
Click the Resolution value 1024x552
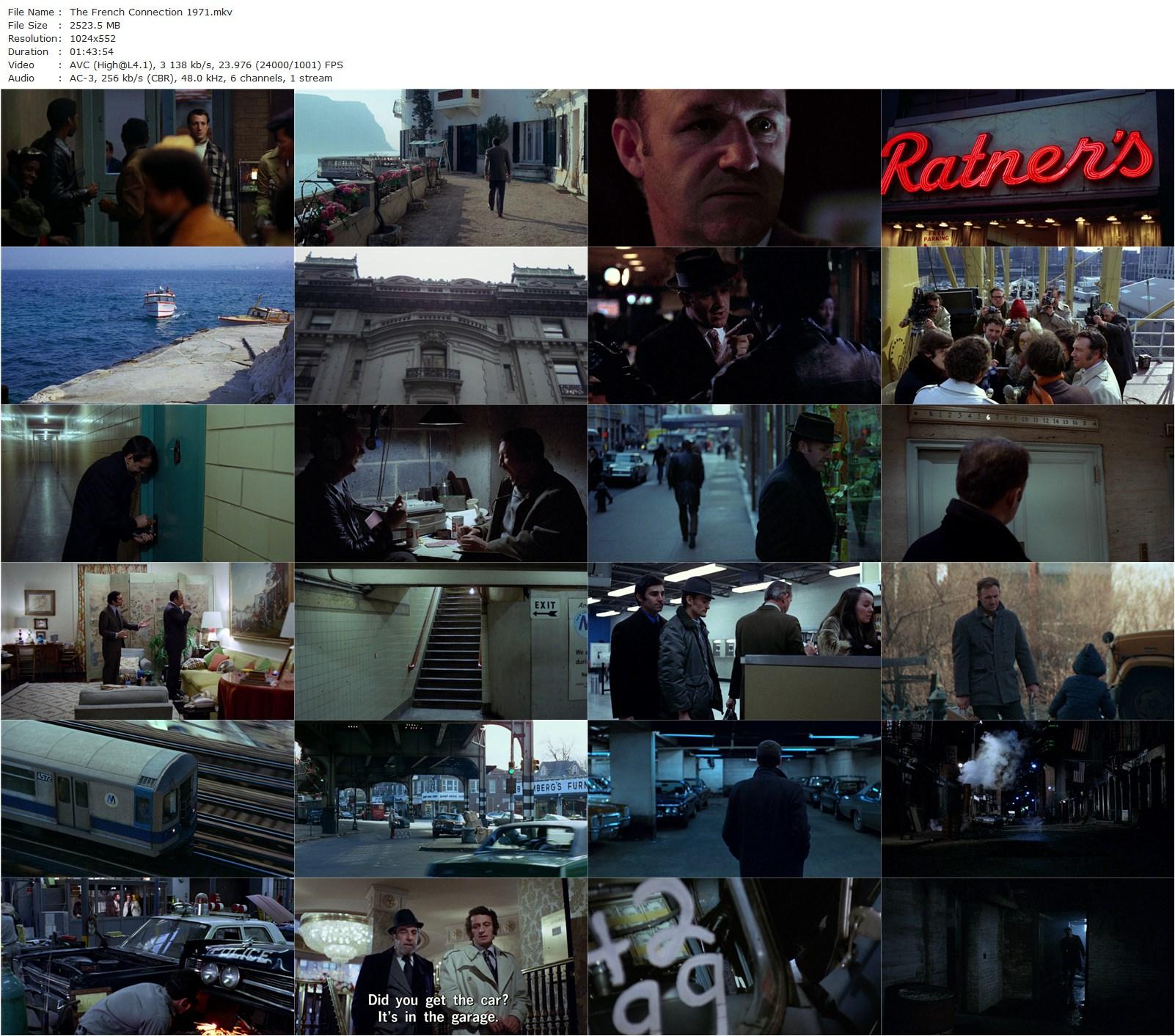click(x=98, y=38)
